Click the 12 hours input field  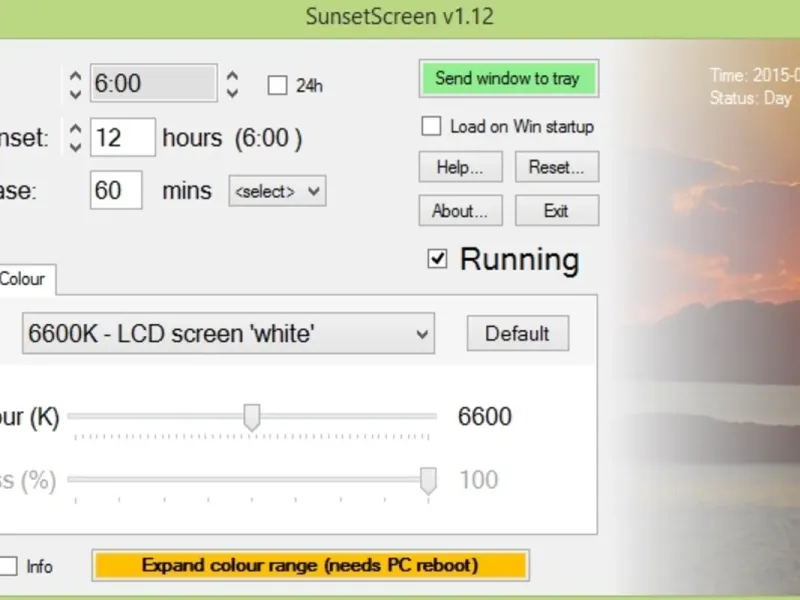pos(123,137)
